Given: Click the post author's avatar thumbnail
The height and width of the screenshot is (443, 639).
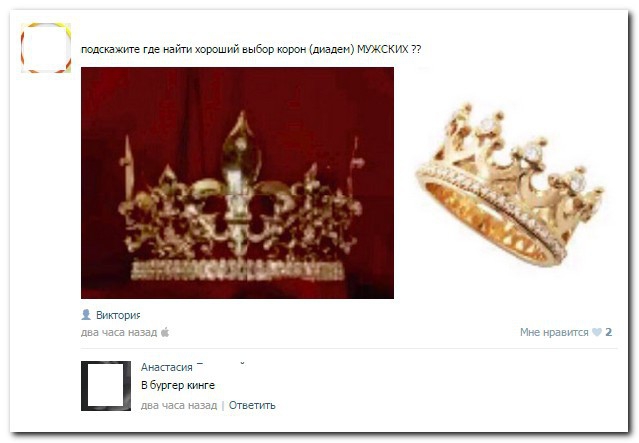Looking at the screenshot, I should [46, 48].
